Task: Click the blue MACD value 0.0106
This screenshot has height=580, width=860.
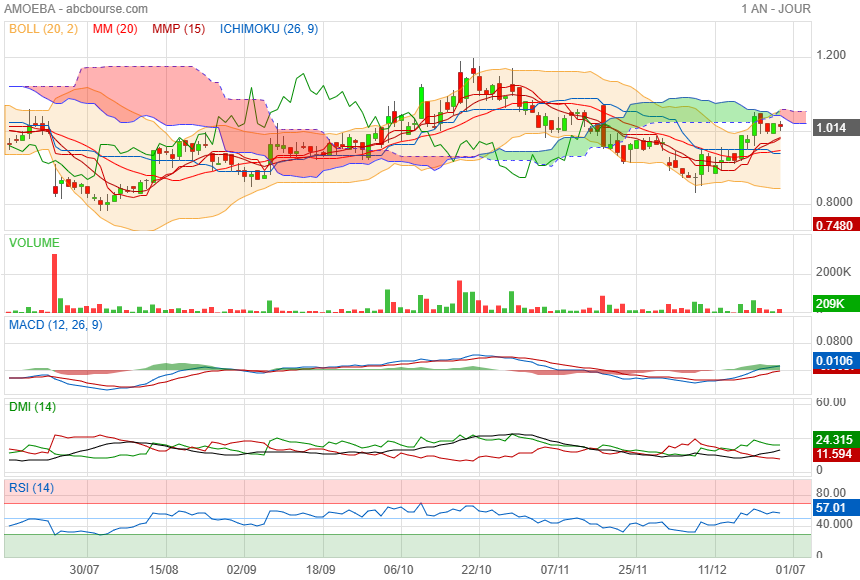Action: [x=834, y=361]
